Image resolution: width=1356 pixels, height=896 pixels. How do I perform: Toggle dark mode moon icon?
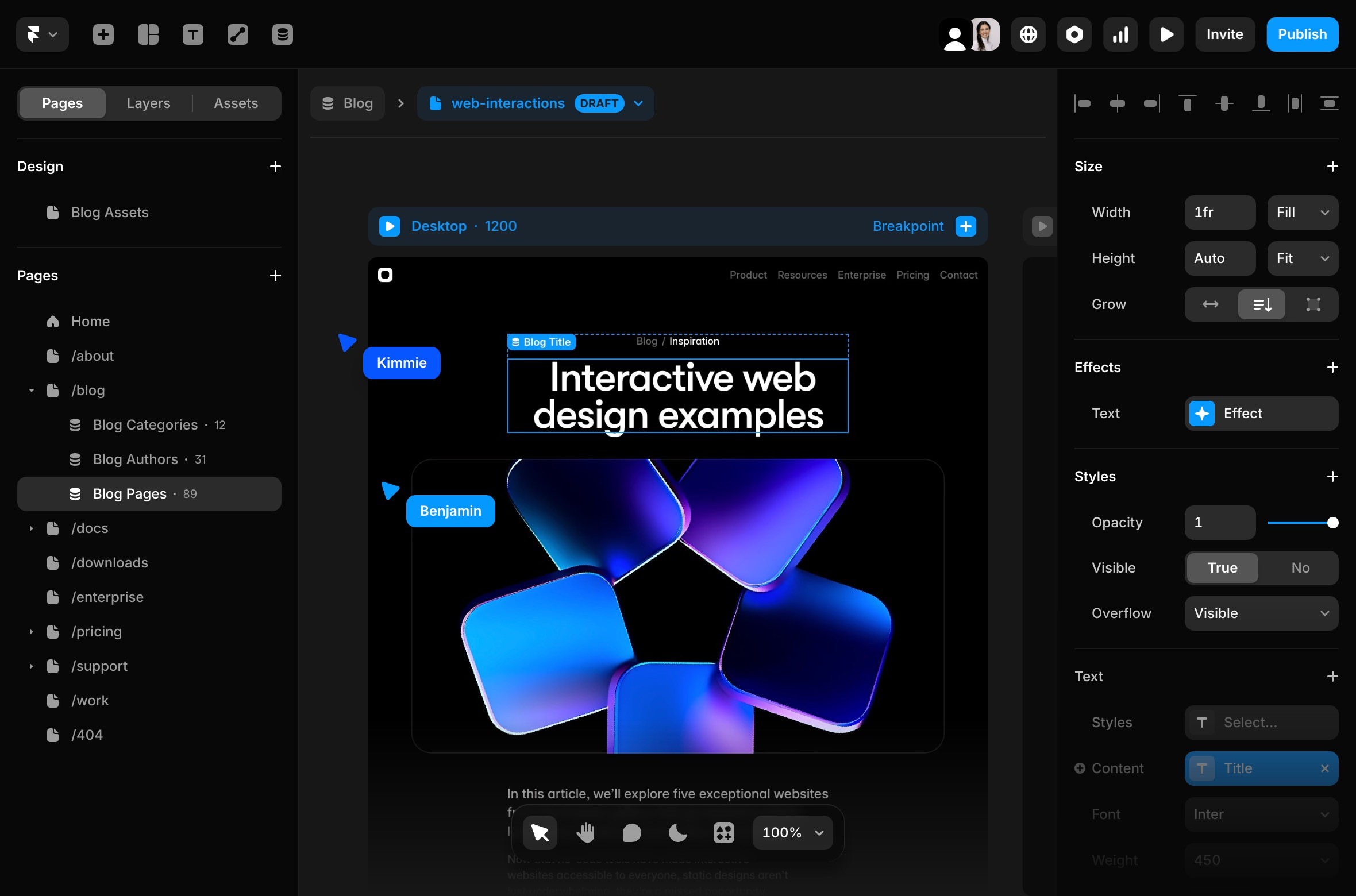coord(677,832)
